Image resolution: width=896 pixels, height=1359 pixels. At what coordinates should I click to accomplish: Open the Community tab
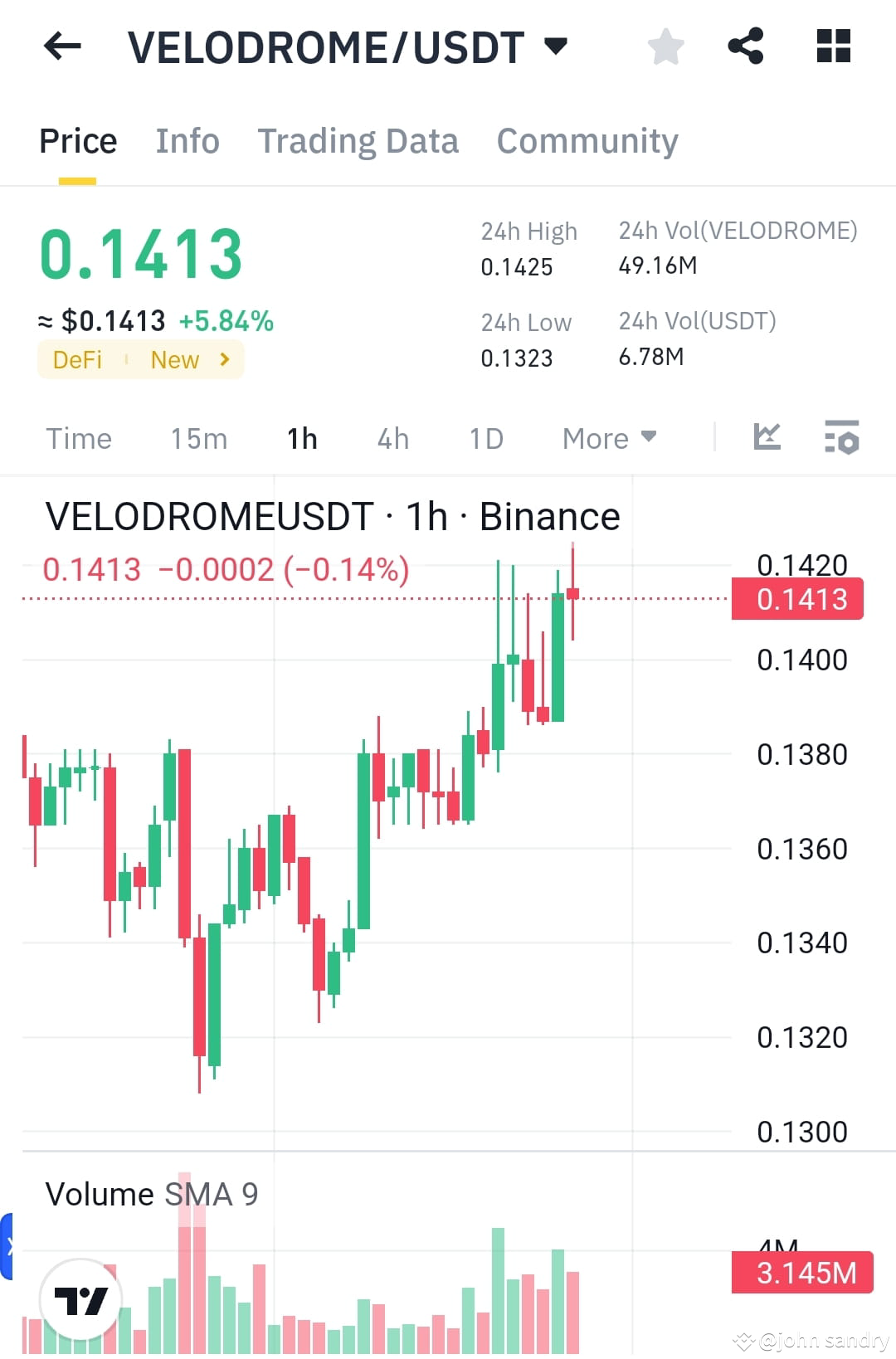point(587,140)
